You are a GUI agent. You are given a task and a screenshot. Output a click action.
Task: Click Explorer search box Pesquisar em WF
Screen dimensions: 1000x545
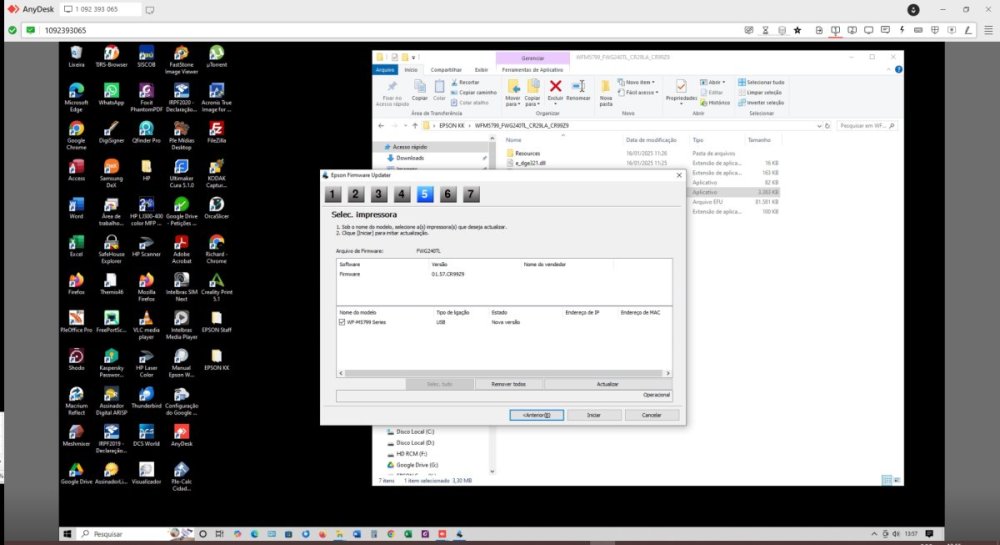867,126
